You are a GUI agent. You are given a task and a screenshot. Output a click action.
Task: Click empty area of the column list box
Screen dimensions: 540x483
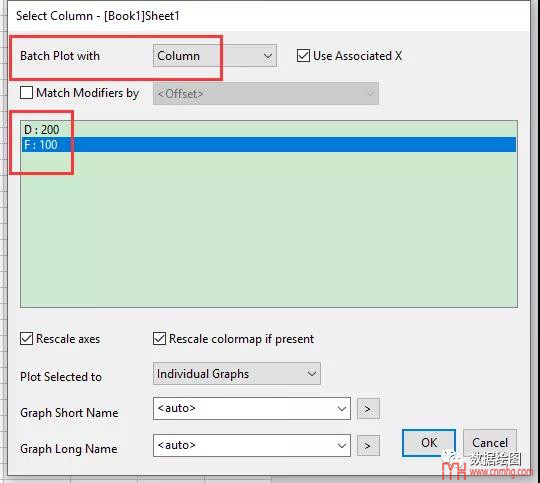269,229
